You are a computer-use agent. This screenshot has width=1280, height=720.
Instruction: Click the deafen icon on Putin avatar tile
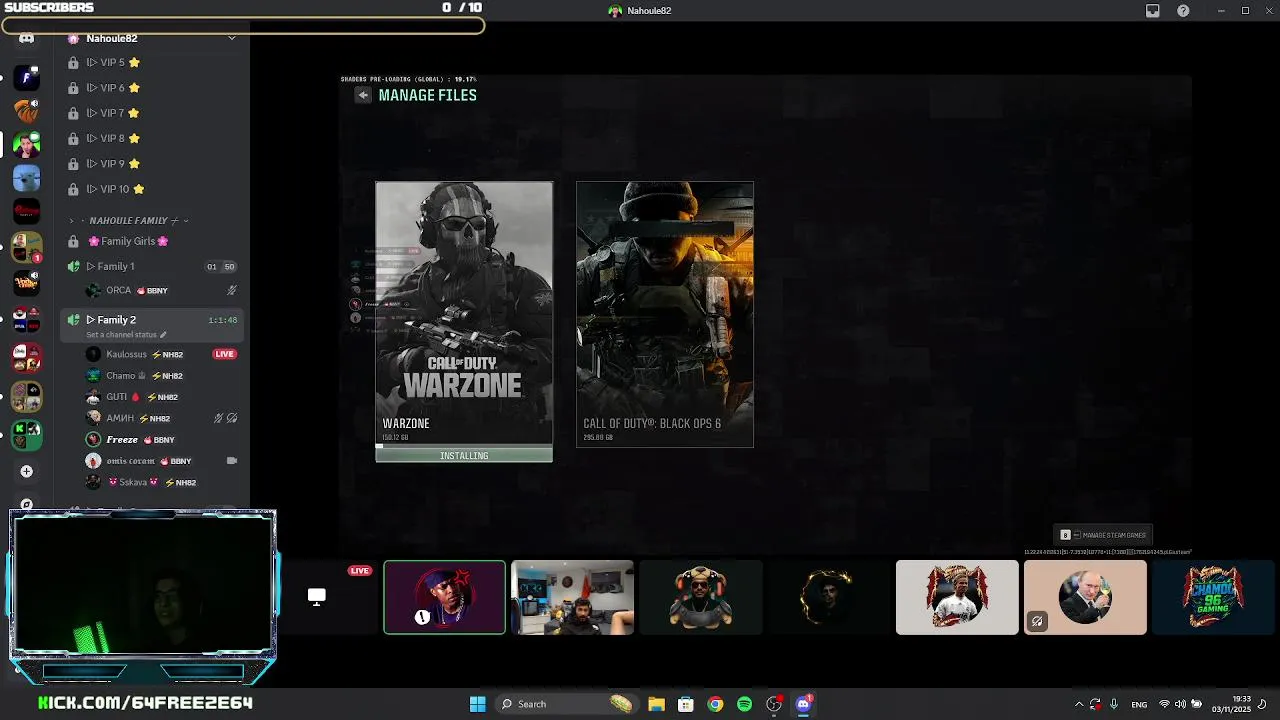(1037, 621)
